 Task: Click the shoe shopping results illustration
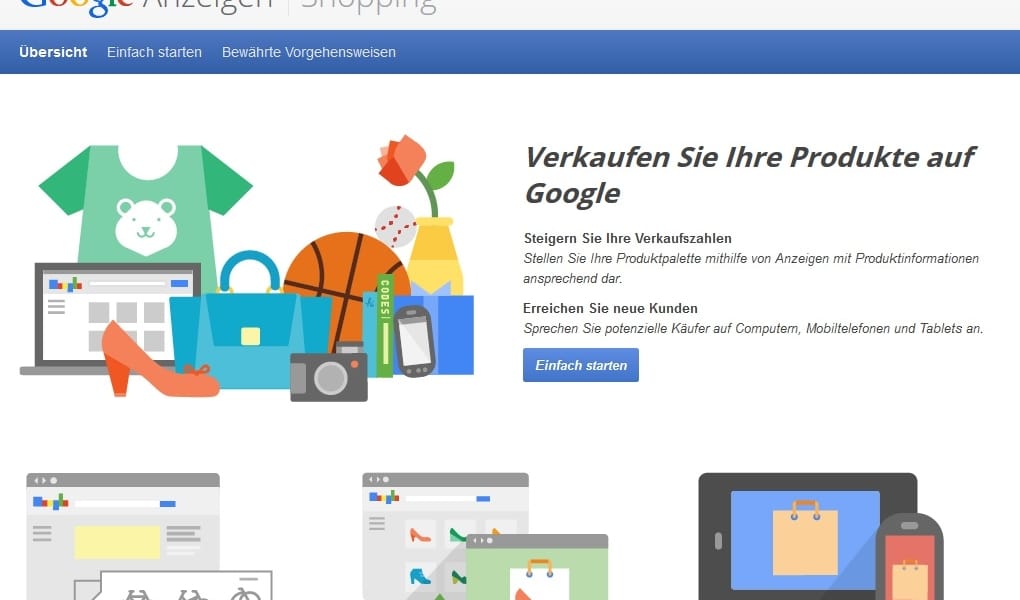(485, 536)
